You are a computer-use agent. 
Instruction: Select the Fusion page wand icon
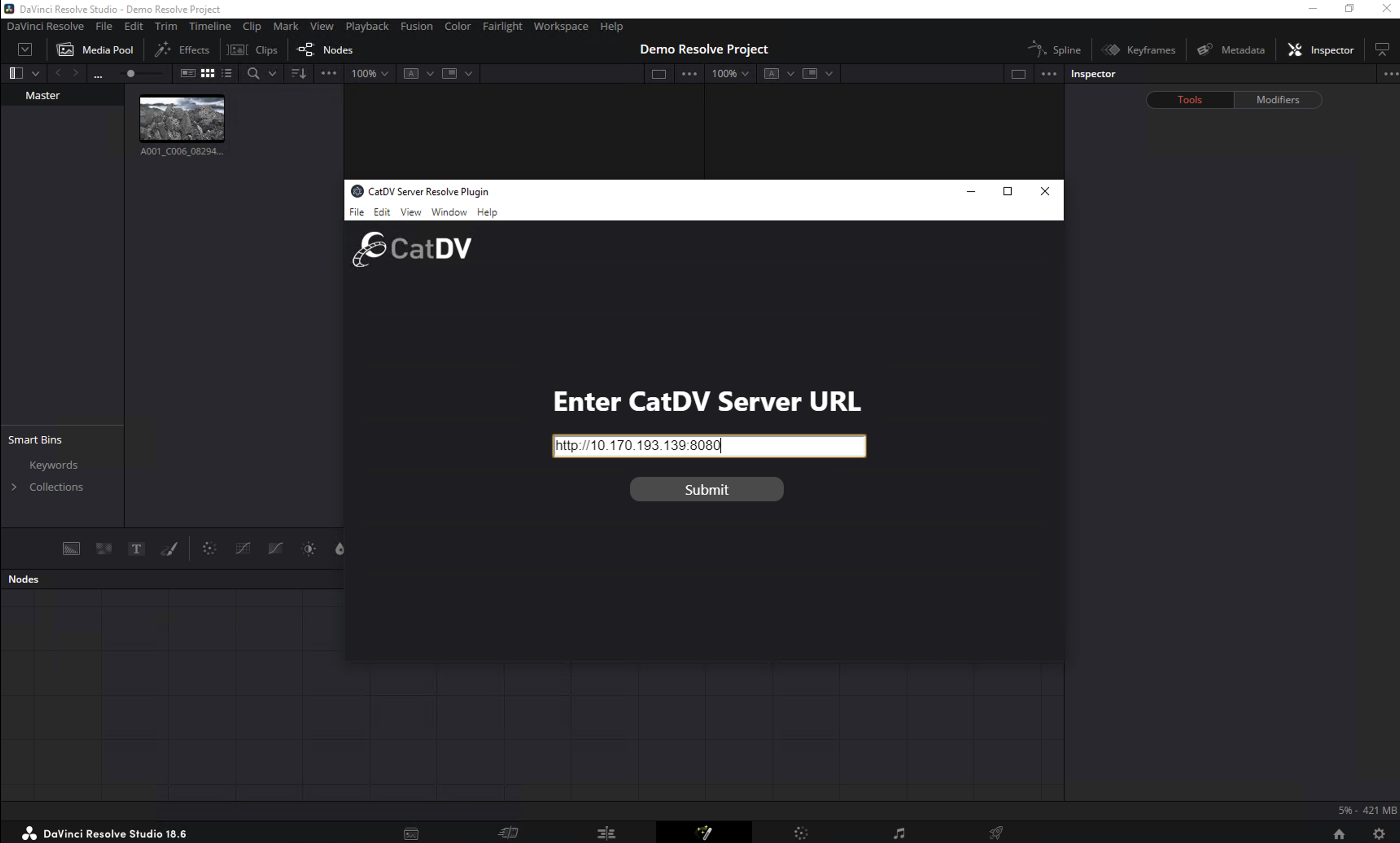tap(704, 833)
